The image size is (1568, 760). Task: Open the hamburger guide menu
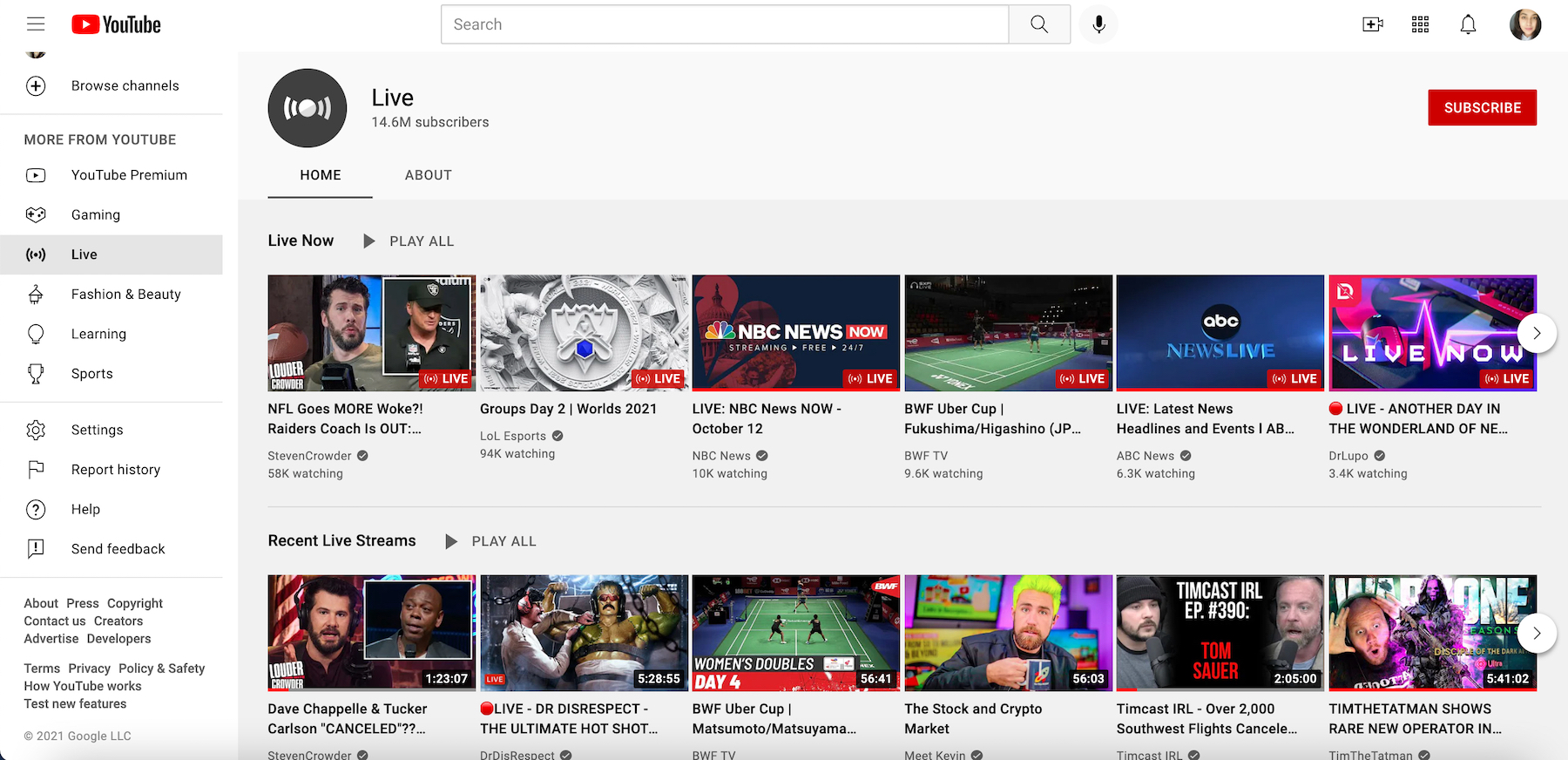point(36,24)
